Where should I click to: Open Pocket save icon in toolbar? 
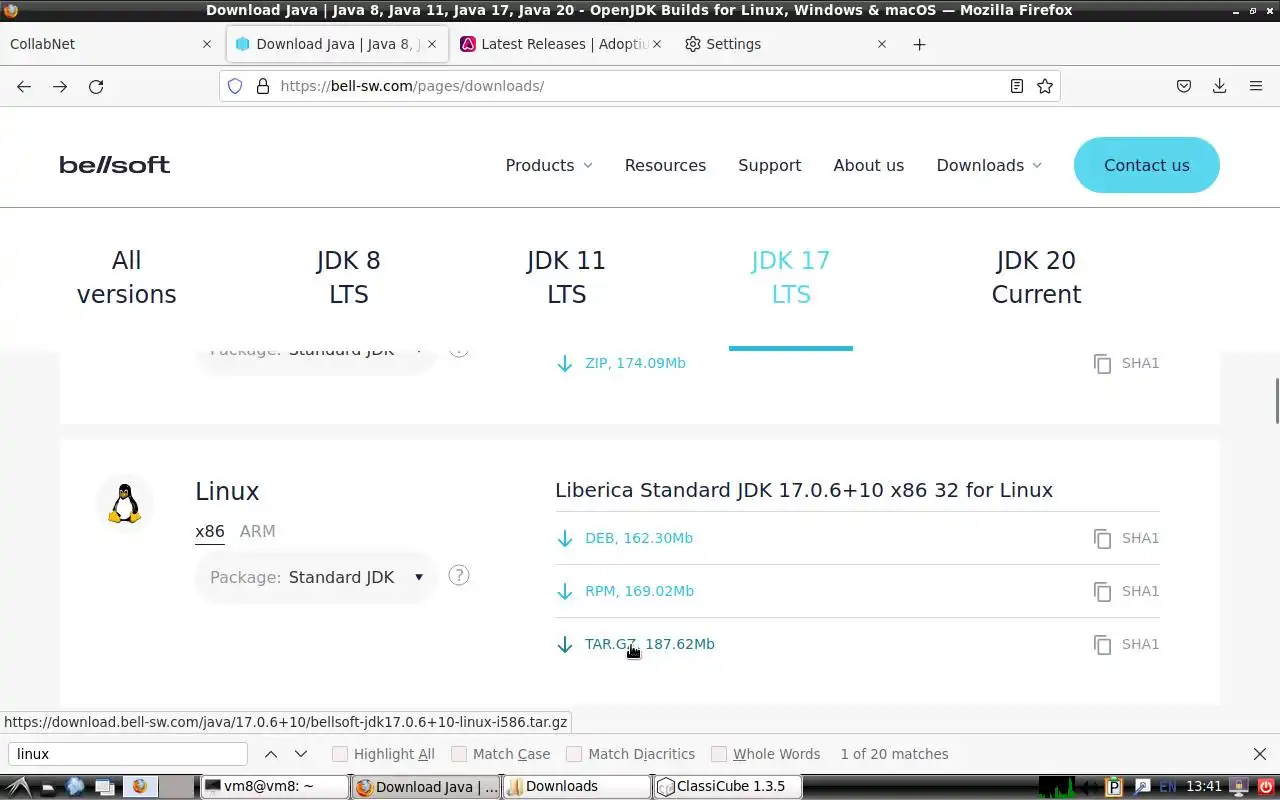[1184, 86]
